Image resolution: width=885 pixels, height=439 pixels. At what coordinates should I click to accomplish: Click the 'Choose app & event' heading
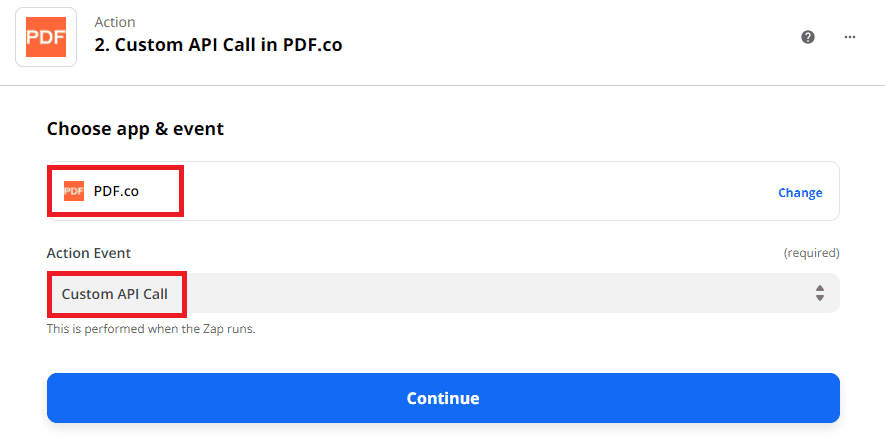pos(135,129)
